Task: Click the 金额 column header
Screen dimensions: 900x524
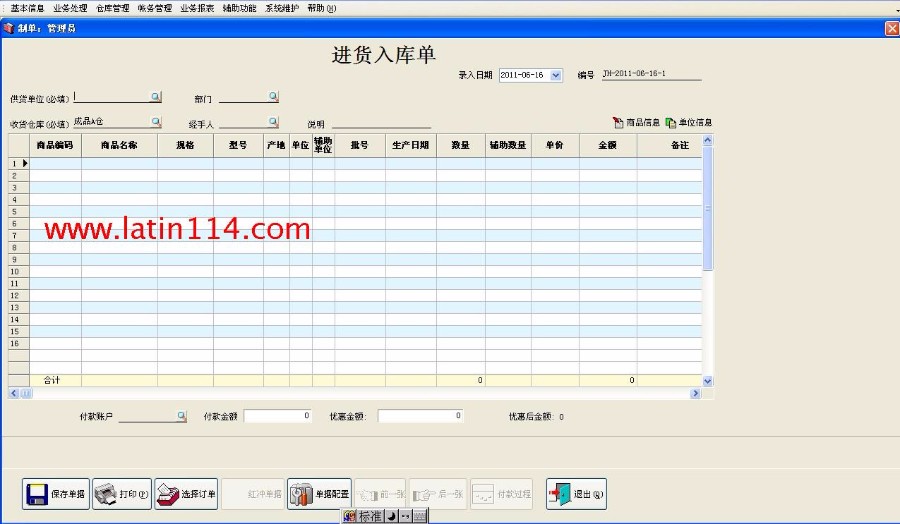Action: coord(608,145)
